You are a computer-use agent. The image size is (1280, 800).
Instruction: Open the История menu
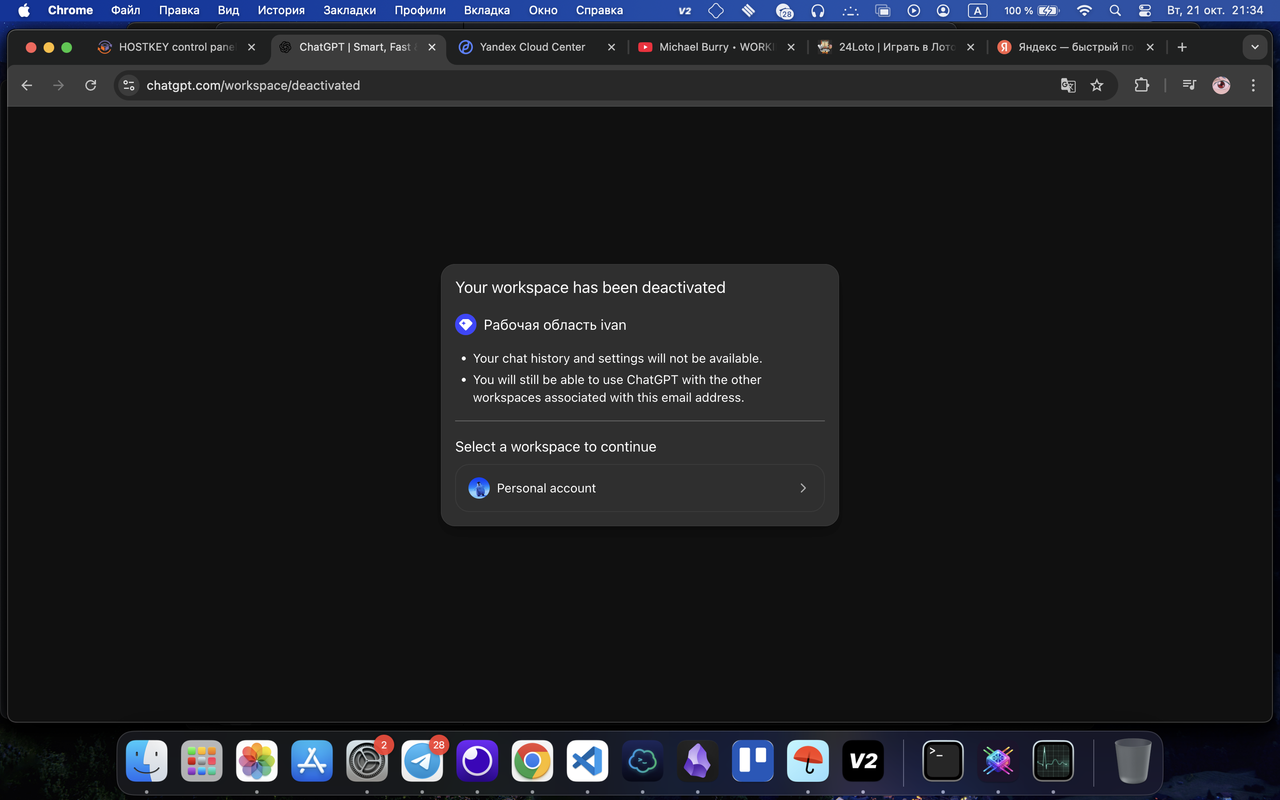pyautogui.click(x=281, y=10)
